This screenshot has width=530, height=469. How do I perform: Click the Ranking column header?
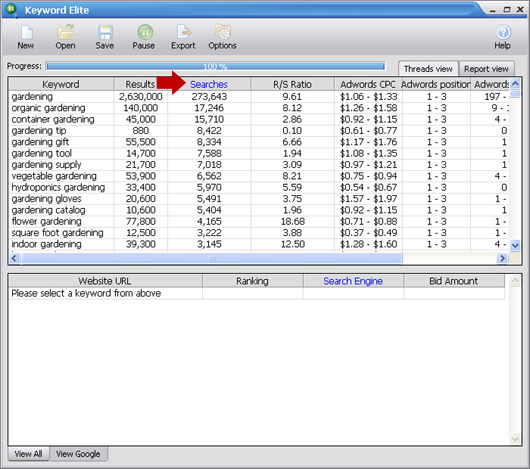pos(252,281)
